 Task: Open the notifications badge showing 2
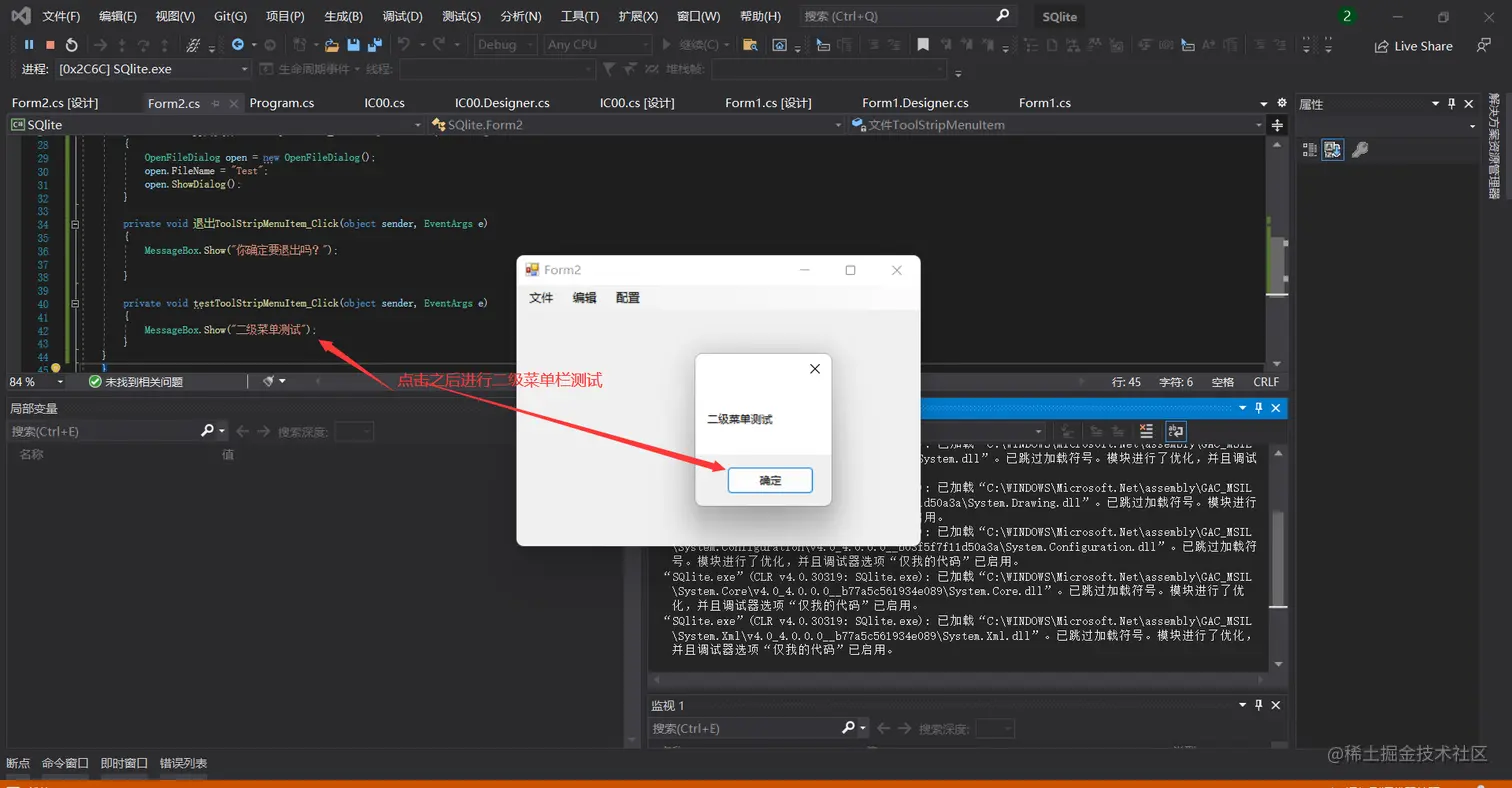click(1347, 17)
